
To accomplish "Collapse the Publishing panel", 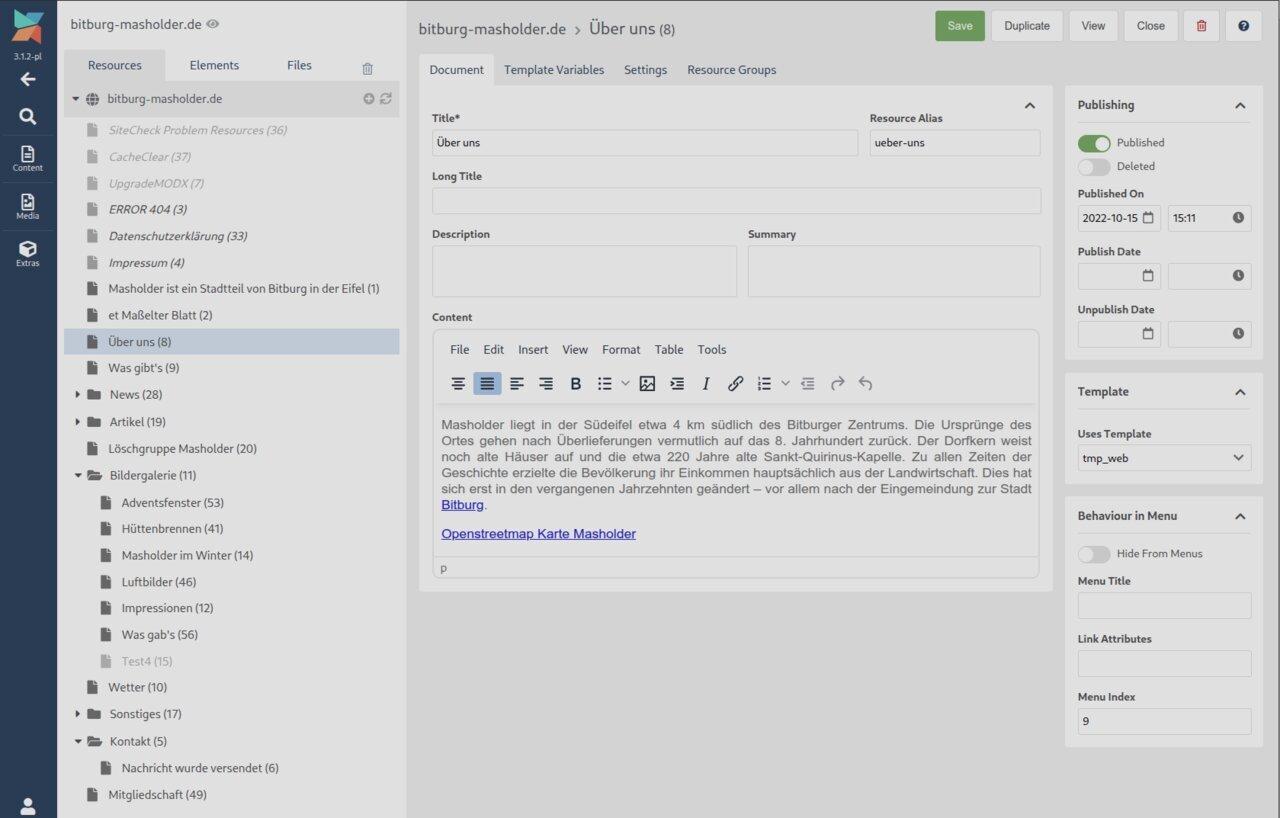I will [x=1240, y=105].
